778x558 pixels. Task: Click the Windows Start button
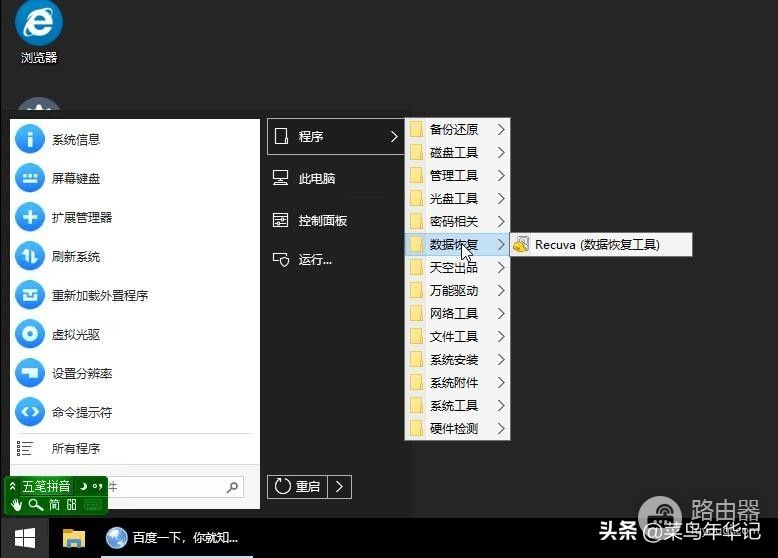[25, 539]
